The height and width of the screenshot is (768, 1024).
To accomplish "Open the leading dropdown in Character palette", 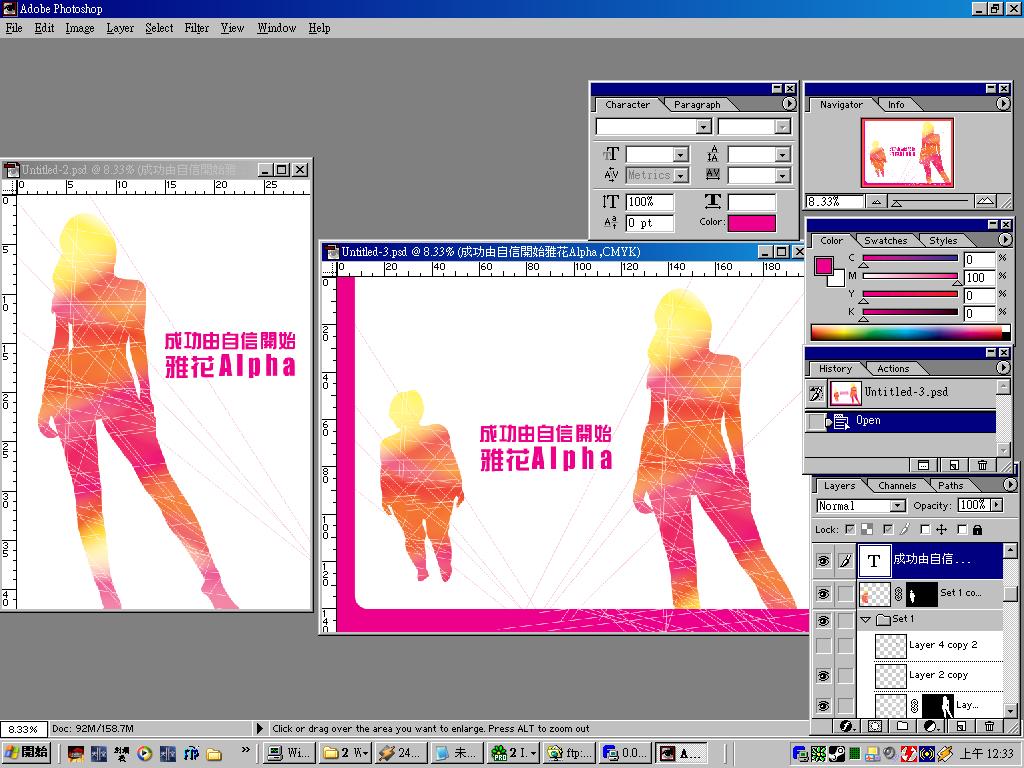I will 782,155.
